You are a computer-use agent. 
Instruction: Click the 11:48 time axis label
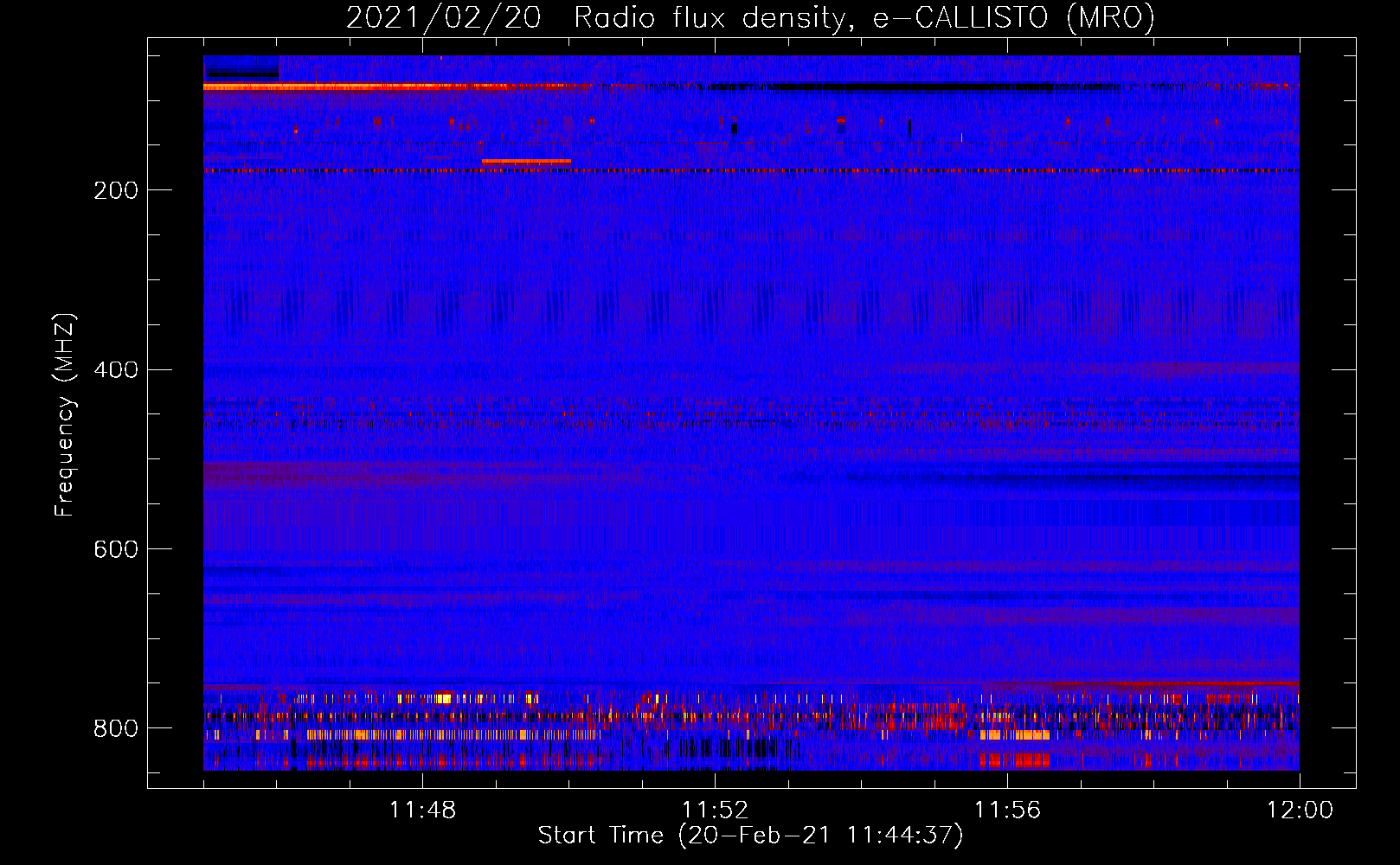422,811
